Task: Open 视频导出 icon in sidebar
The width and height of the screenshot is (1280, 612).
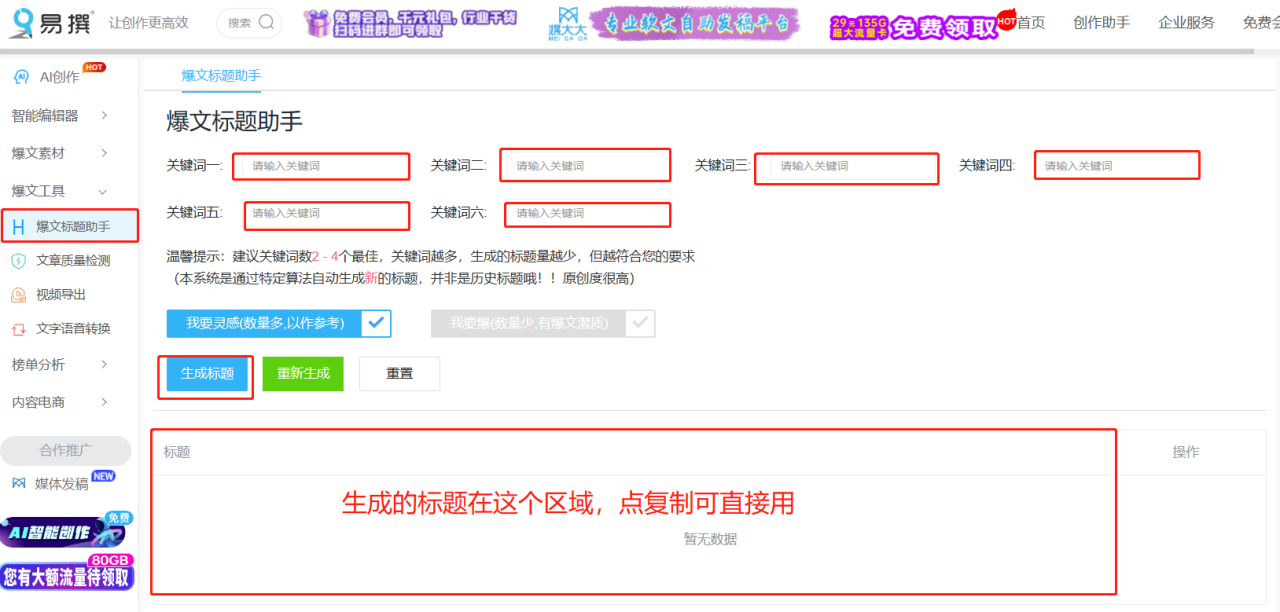Action: pos(18,295)
